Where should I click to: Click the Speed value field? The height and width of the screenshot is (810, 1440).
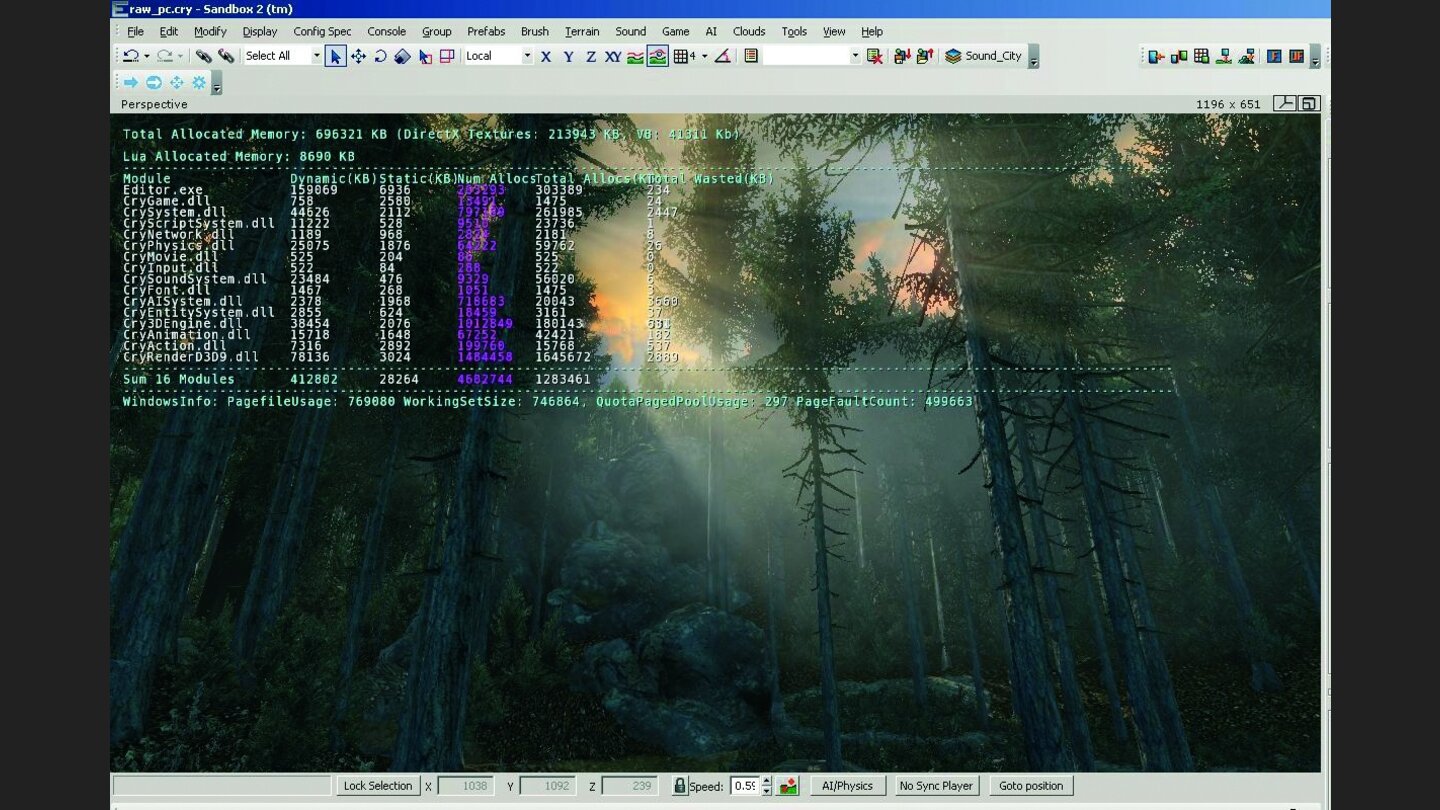[x=745, y=786]
